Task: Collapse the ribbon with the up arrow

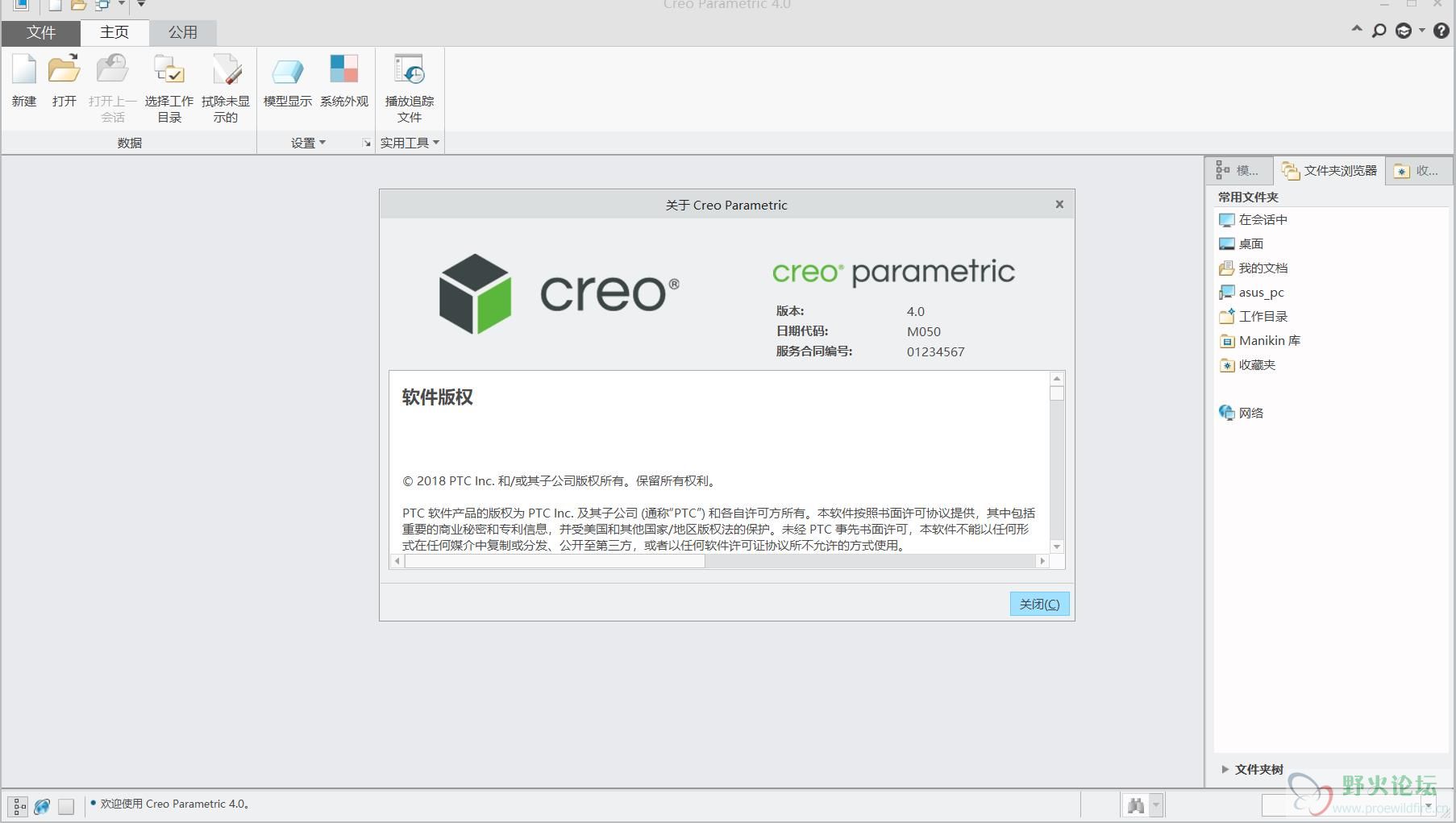Action: tap(1356, 29)
